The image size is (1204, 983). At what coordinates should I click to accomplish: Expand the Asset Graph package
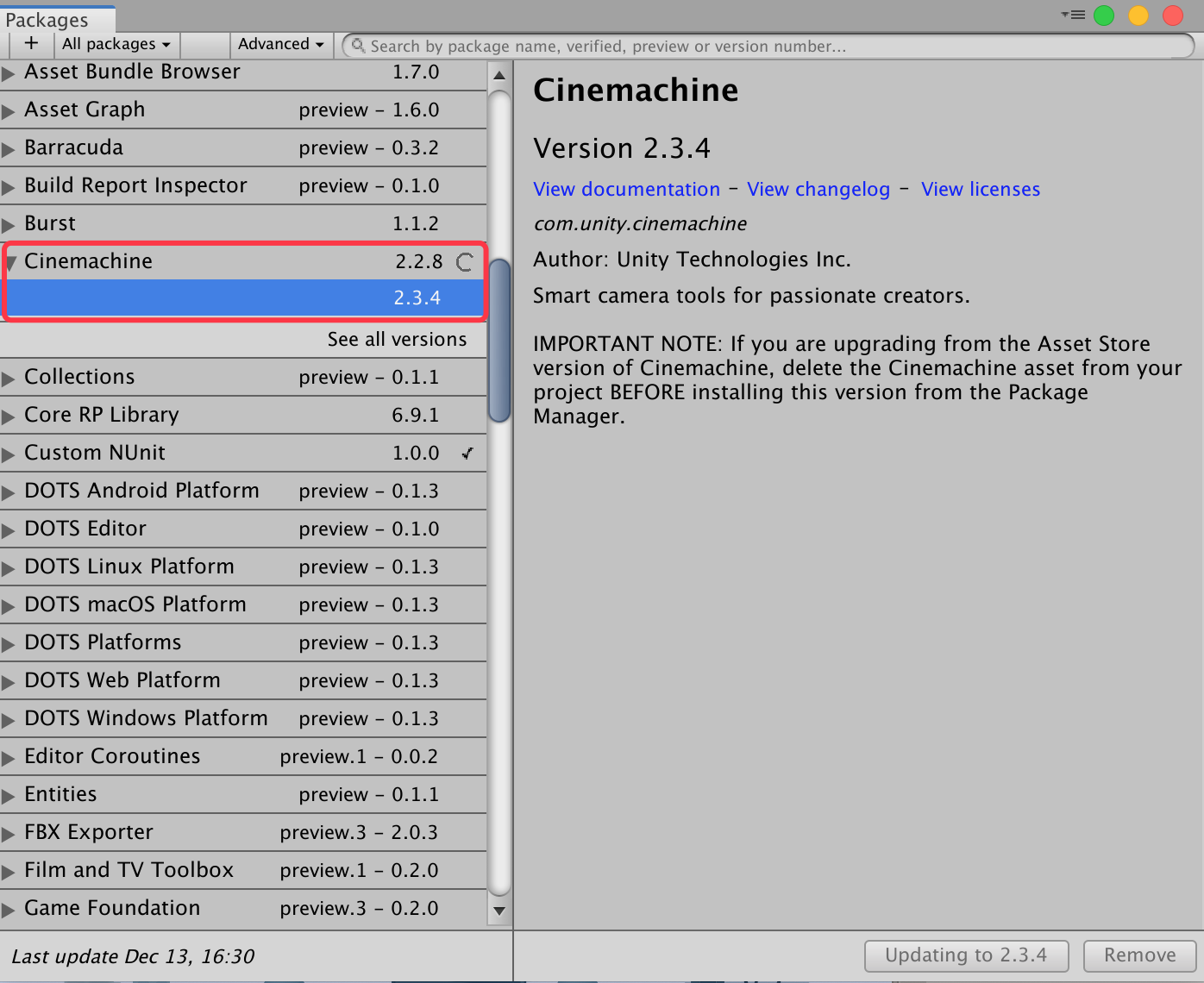(x=9, y=111)
